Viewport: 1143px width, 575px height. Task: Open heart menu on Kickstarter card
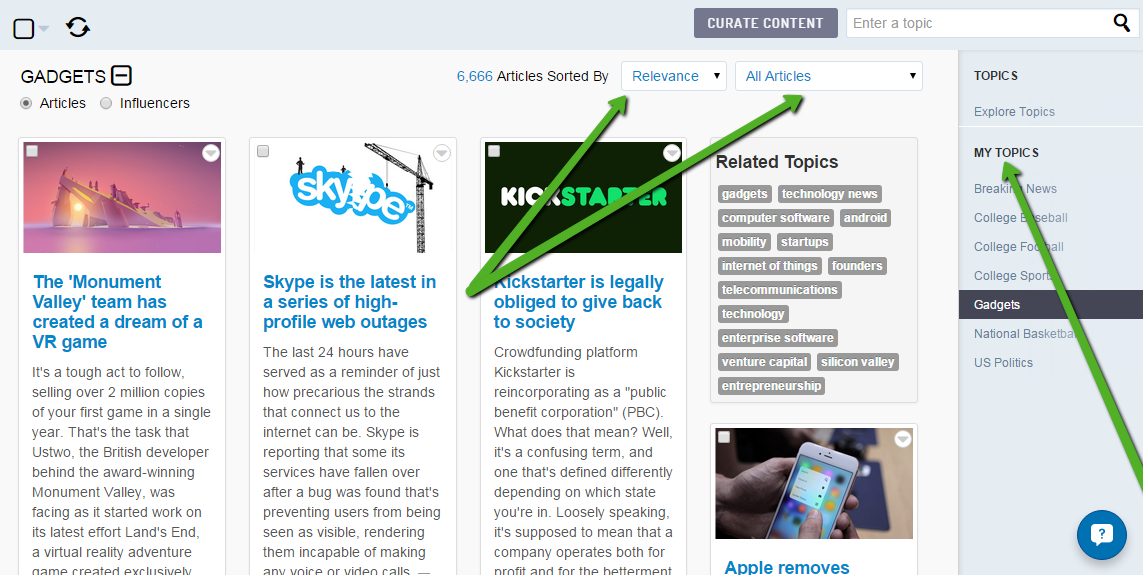click(672, 153)
